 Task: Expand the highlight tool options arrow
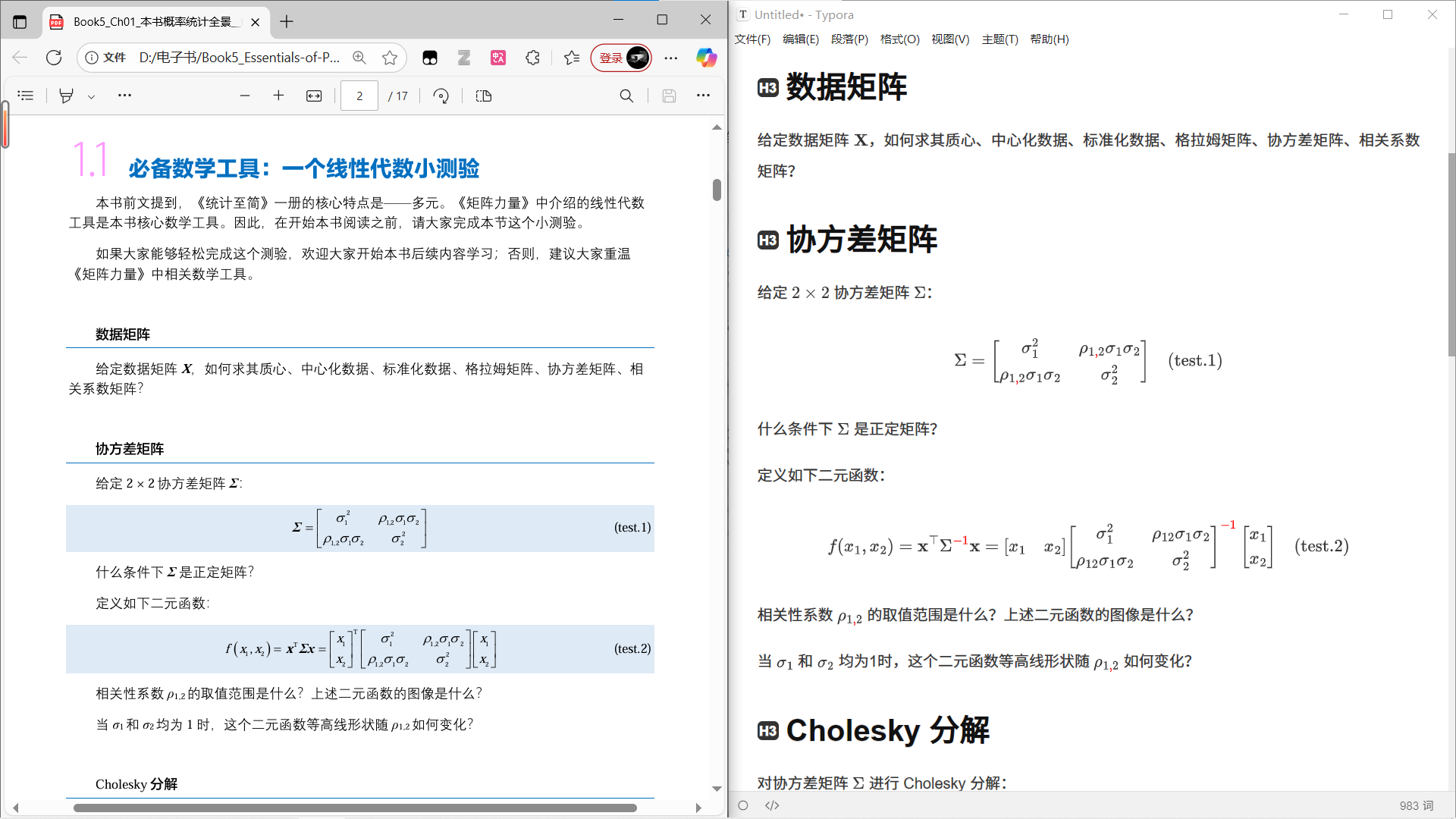click(91, 96)
